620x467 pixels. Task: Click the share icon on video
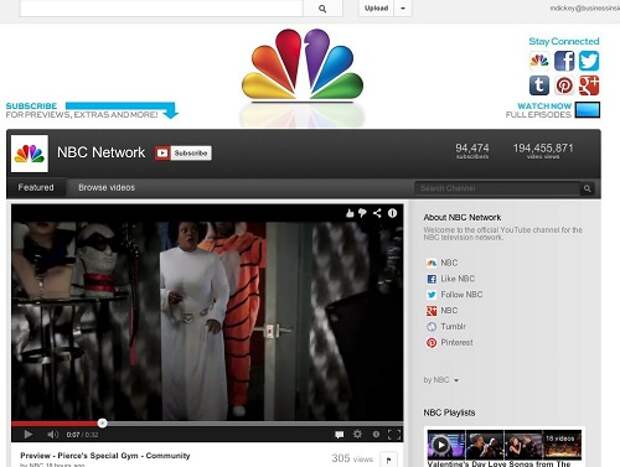377,214
